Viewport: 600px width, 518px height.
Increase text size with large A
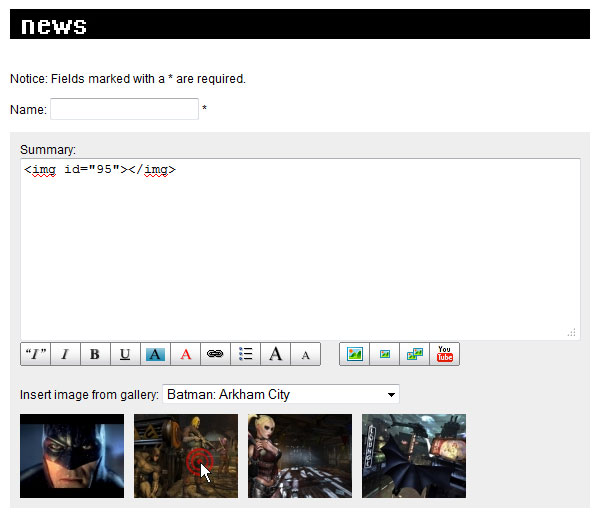pyautogui.click(x=275, y=354)
